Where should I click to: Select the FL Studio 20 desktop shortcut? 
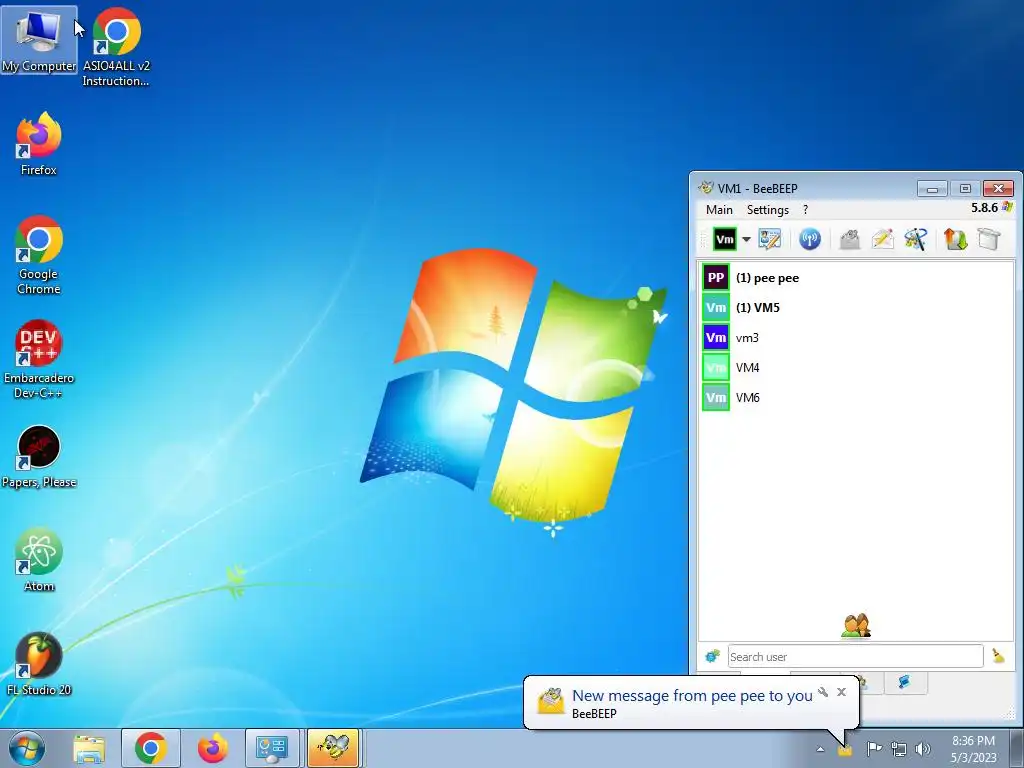click(39, 664)
